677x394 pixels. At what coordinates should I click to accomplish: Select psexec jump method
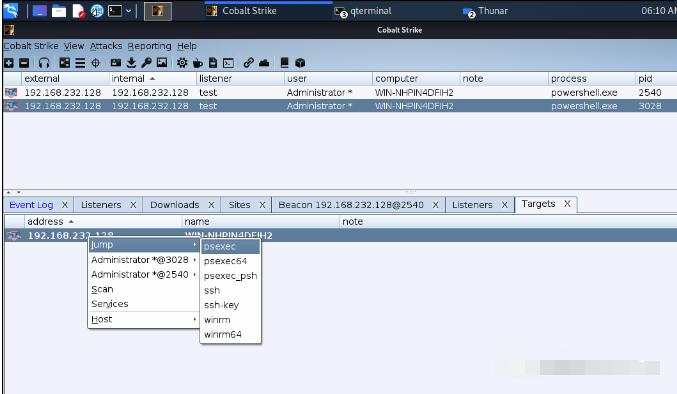click(231, 246)
